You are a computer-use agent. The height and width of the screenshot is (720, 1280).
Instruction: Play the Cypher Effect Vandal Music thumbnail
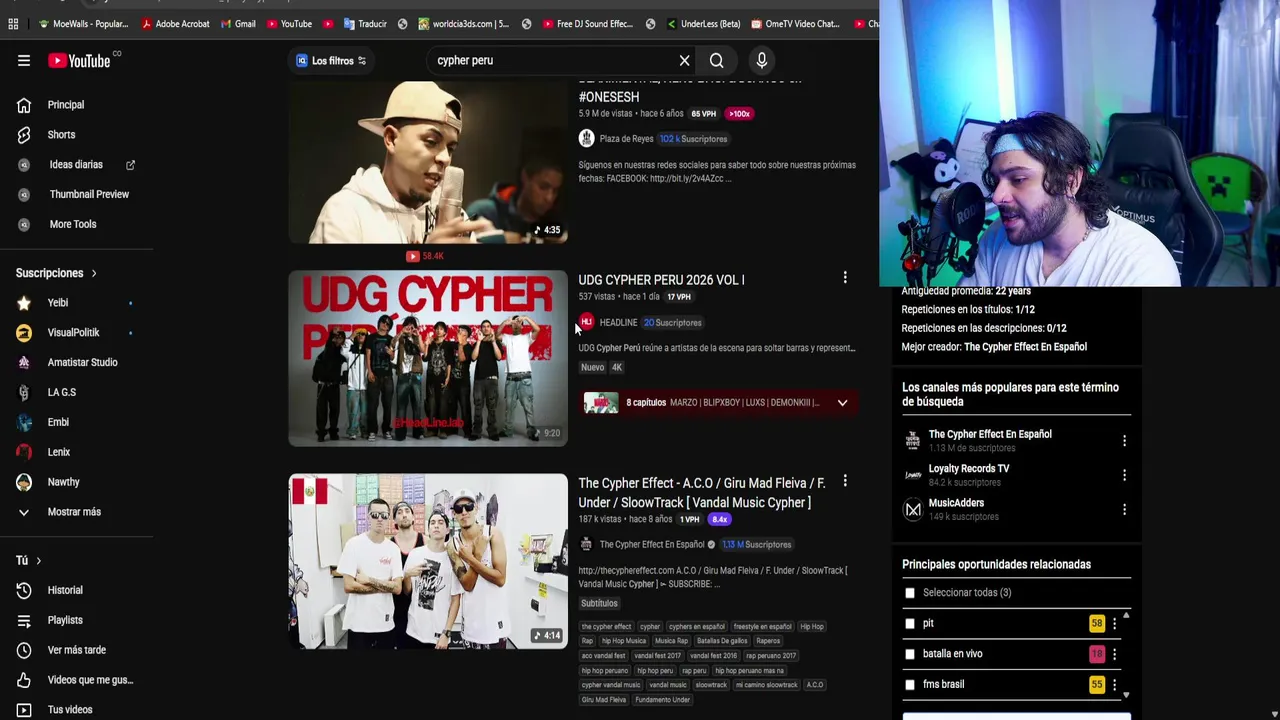(x=428, y=561)
